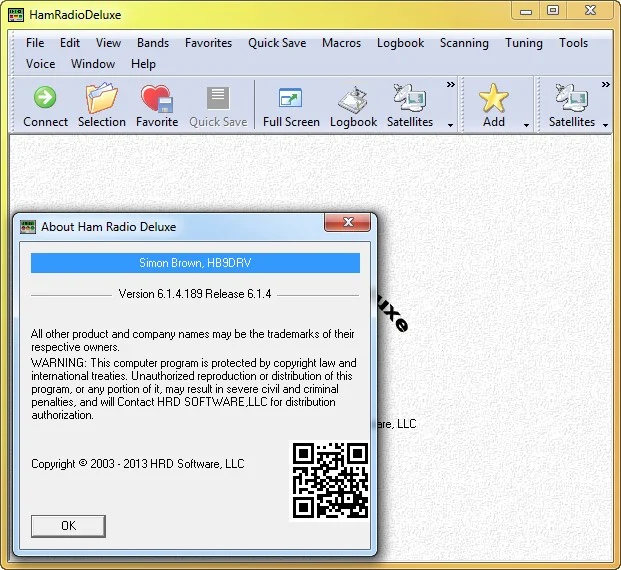Open the File menu
This screenshot has height=570, width=621.
tap(35, 43)
